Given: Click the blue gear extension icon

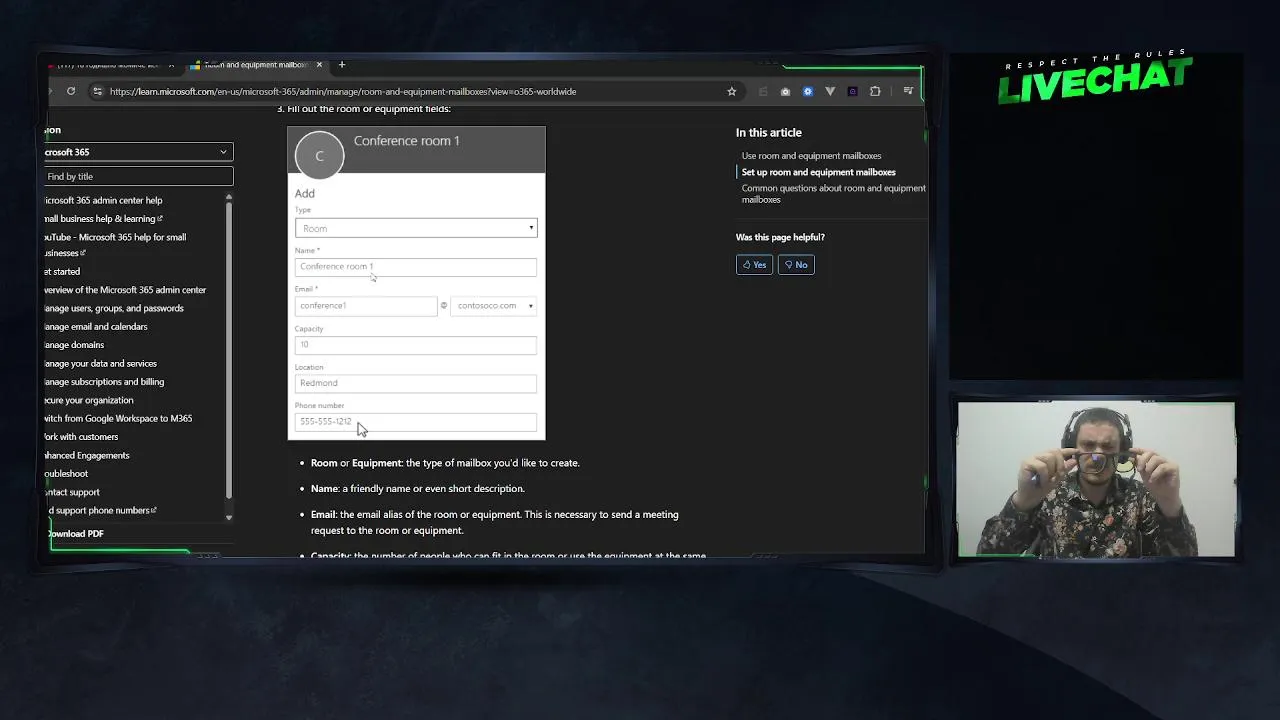Looking at the screenshot, I should (807, 91).
